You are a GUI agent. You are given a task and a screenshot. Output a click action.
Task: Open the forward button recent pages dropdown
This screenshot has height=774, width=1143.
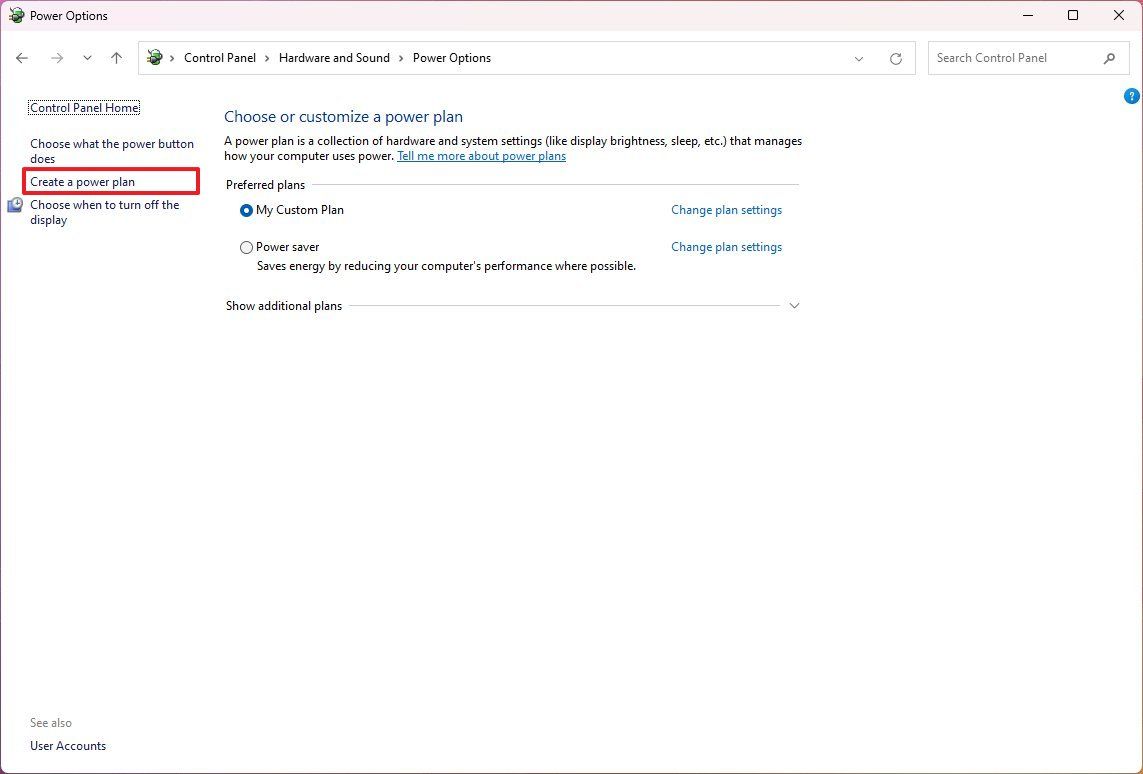click(x=87, y=58)
